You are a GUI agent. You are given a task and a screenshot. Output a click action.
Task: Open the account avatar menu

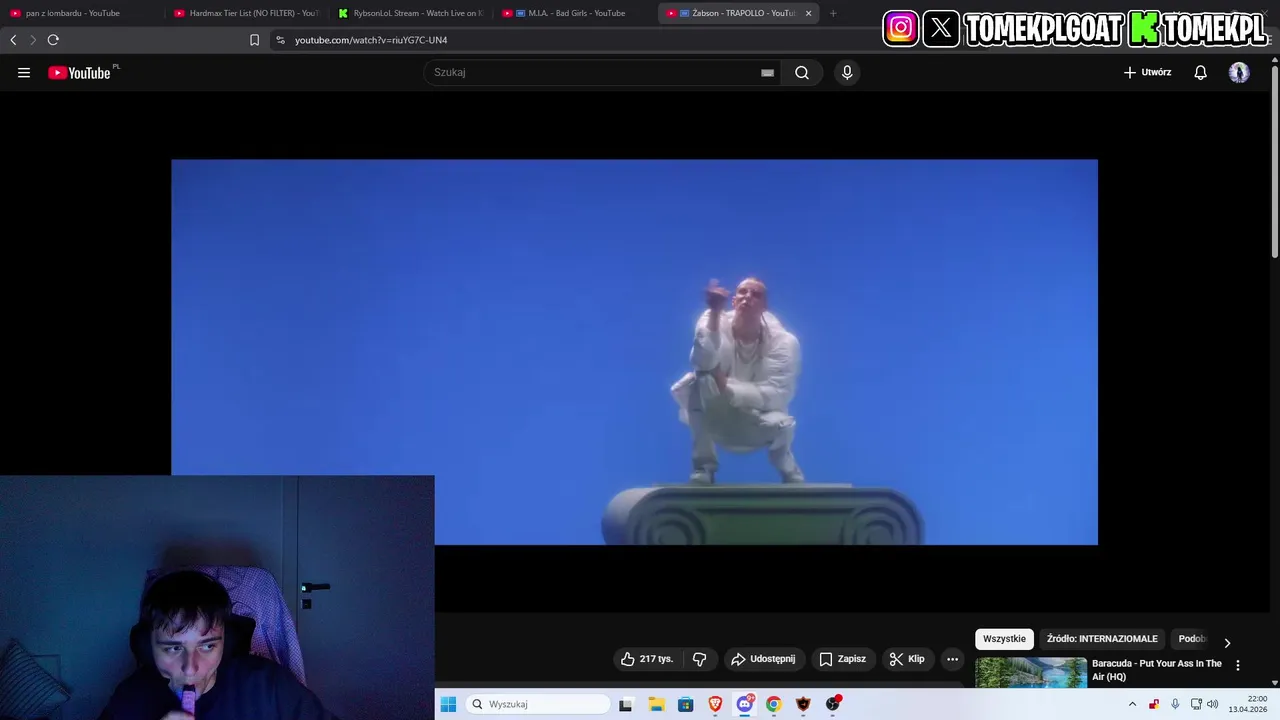tap(1239, 72)
